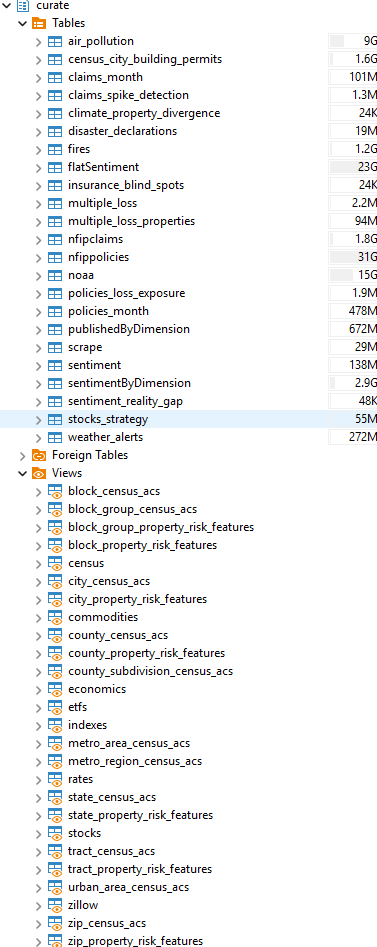Collapse the Views folder

[23, 474]
